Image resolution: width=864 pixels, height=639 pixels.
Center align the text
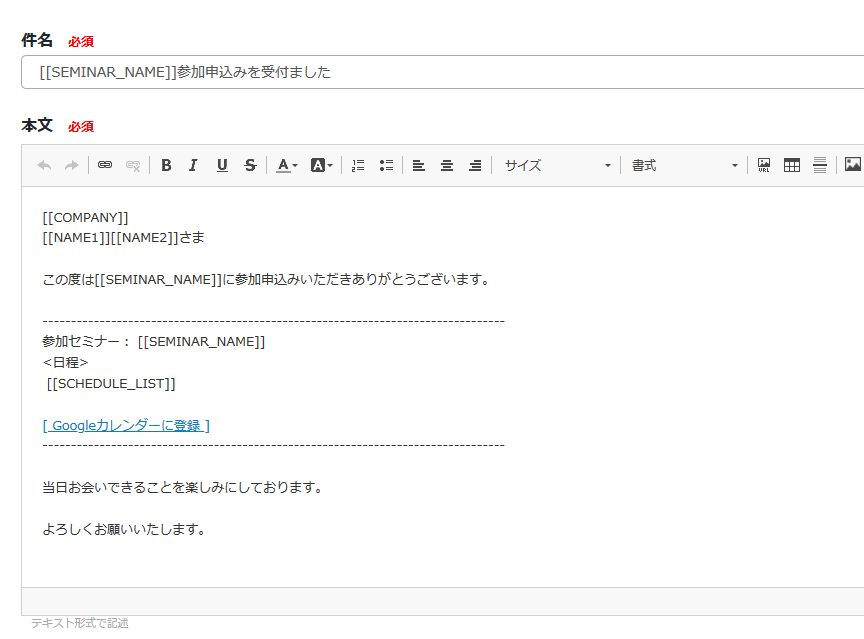(x=447, y=165)
